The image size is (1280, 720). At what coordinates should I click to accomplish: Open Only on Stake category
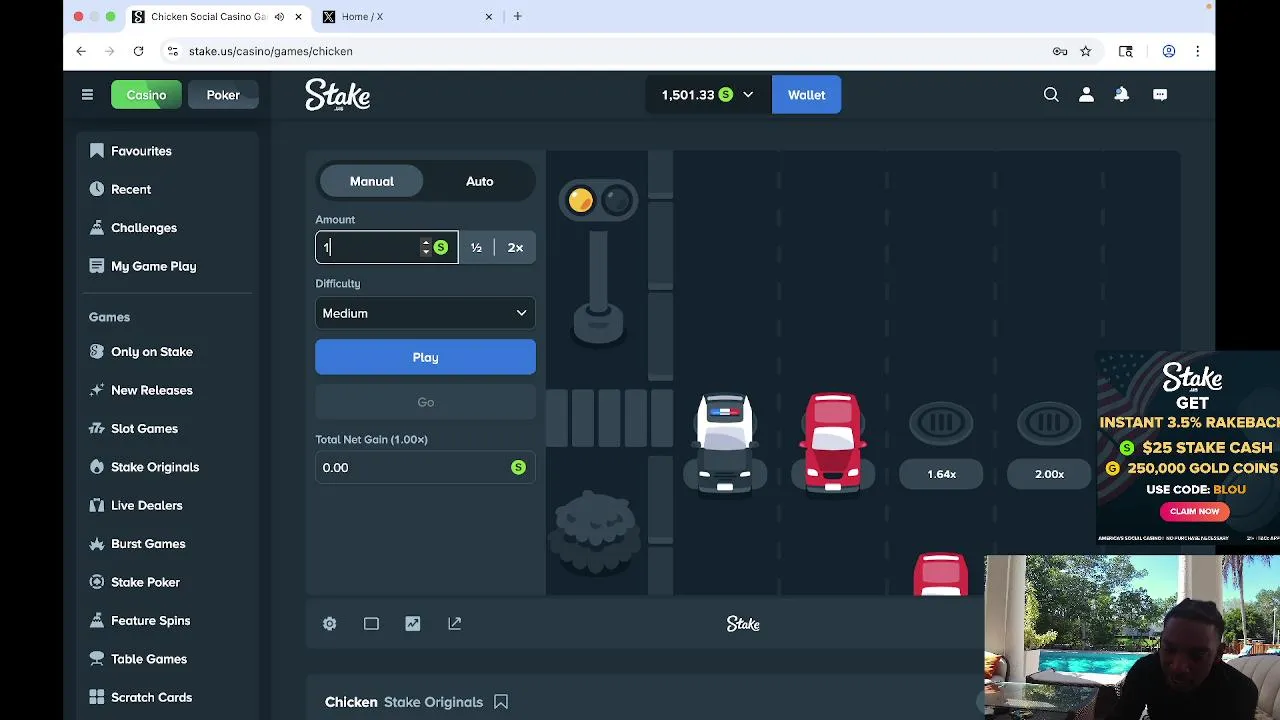tap(151, 352)
